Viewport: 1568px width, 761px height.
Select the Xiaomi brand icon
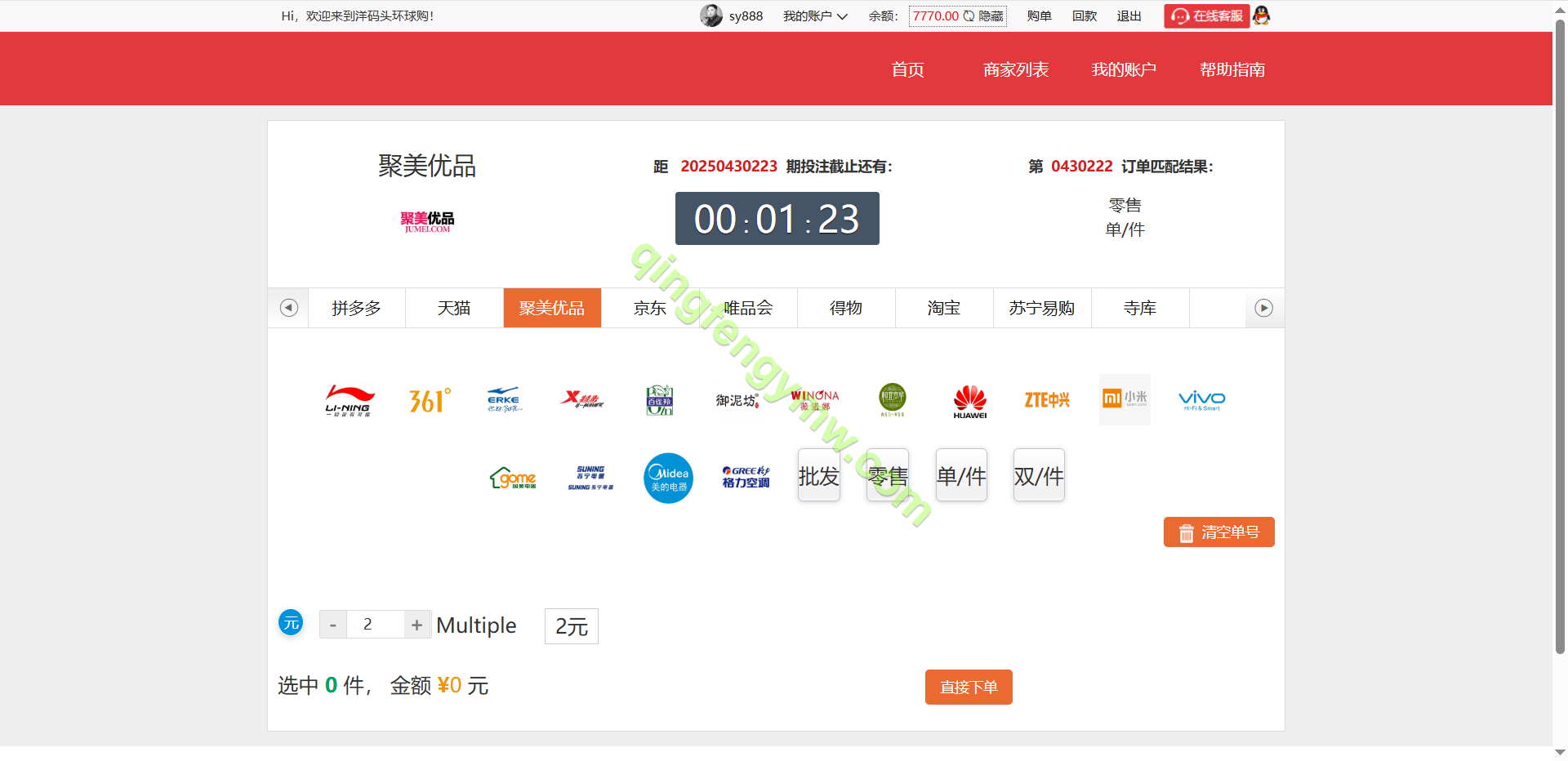(1125, 399)
